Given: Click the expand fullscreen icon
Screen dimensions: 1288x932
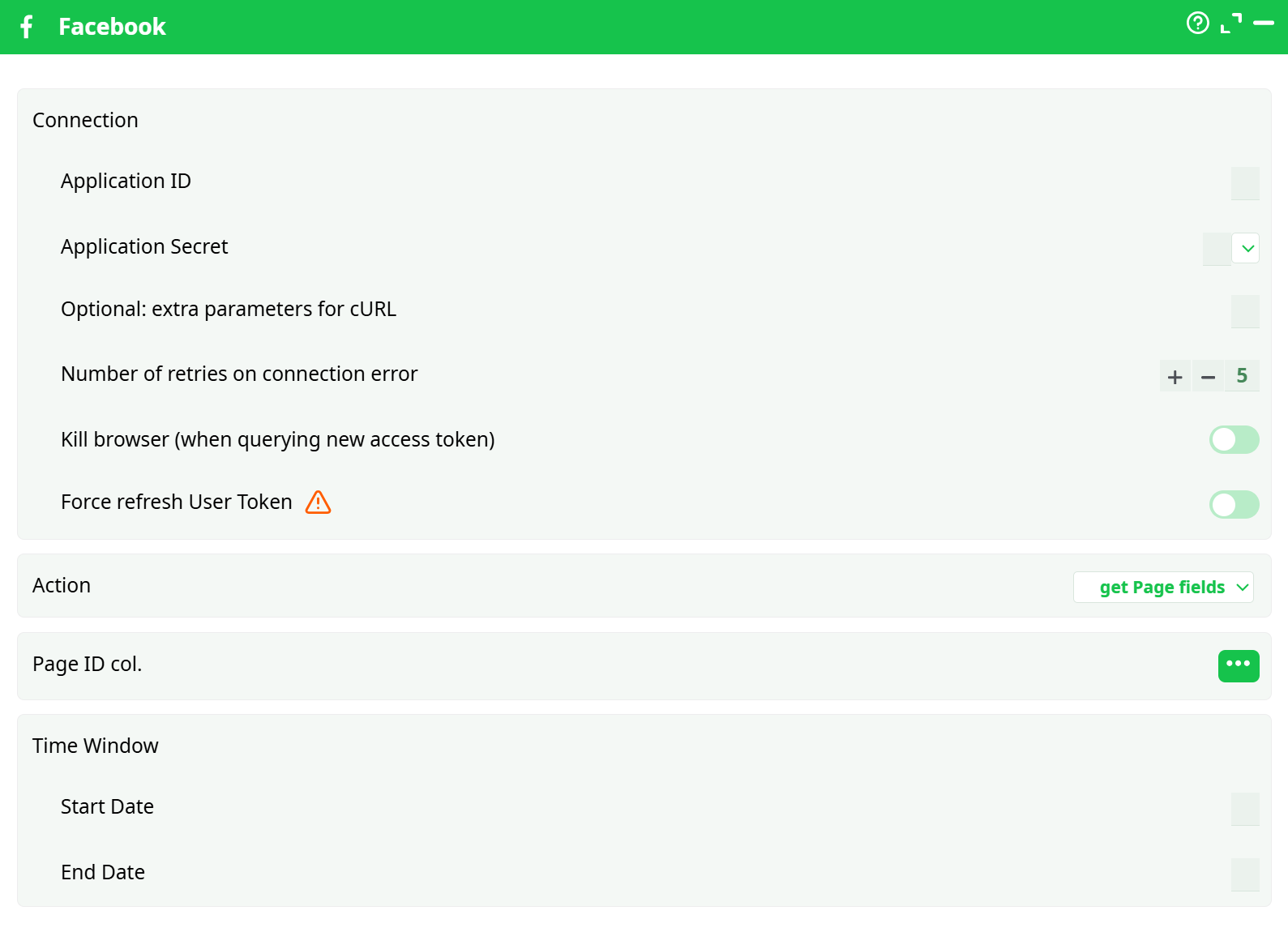Looking at the screenshot, I should tap(1230, 24).
